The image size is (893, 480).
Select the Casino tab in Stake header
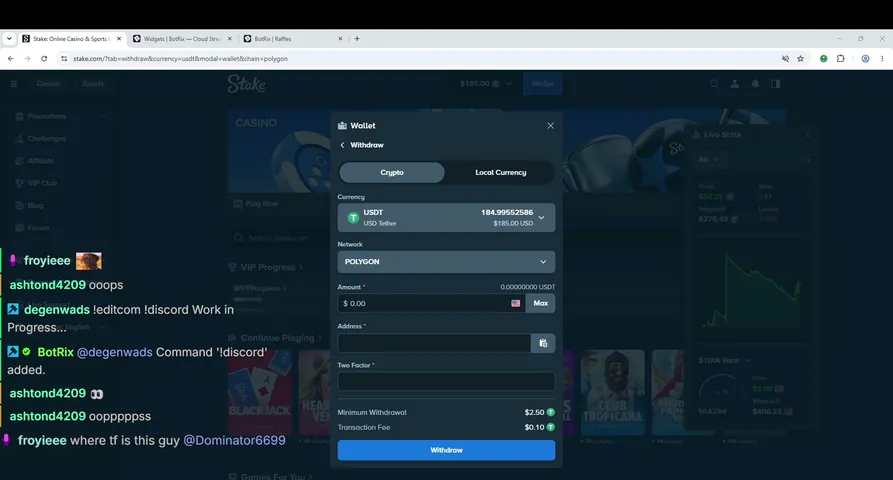click(x=48, y=84)
